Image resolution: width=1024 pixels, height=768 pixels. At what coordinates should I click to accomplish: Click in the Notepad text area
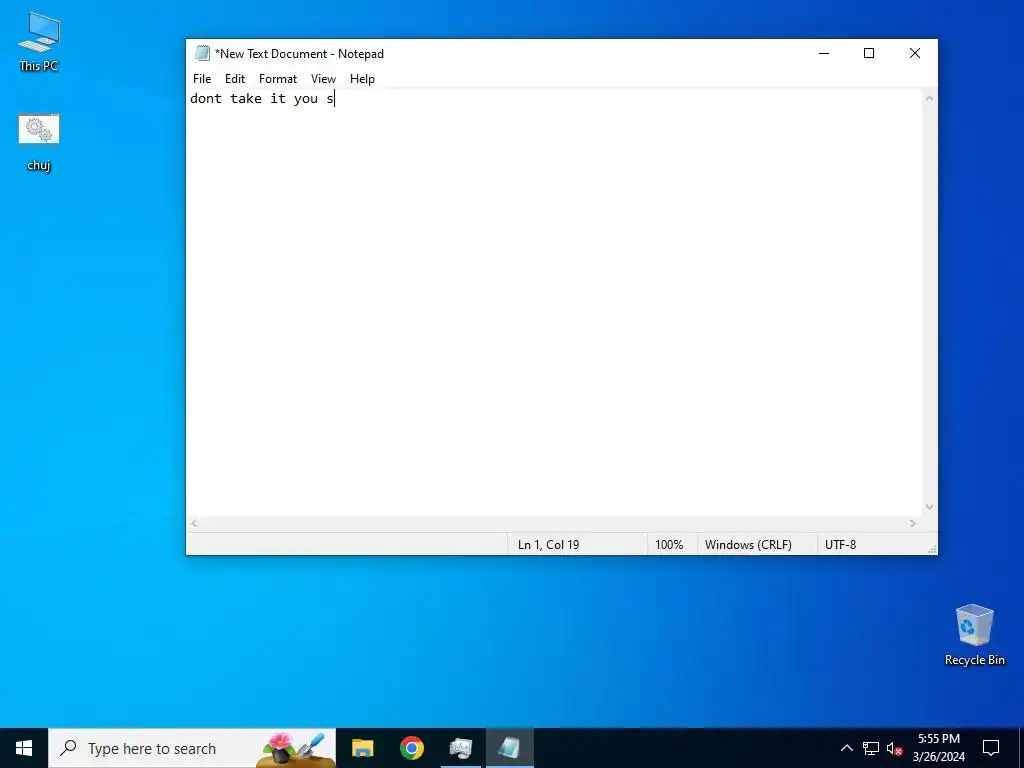tap(554, 302)
